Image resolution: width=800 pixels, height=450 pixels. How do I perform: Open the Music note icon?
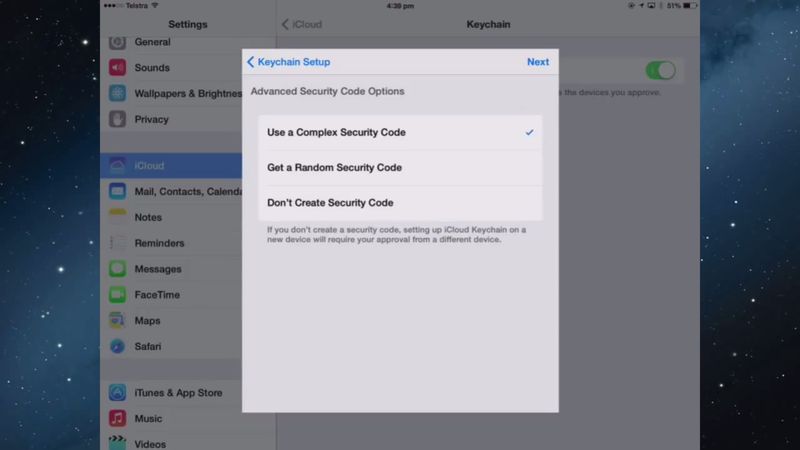(x=117, y=418)
